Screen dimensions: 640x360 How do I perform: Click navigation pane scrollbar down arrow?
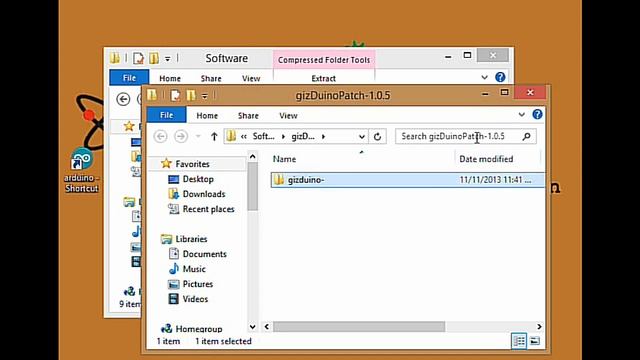(253, 327)
